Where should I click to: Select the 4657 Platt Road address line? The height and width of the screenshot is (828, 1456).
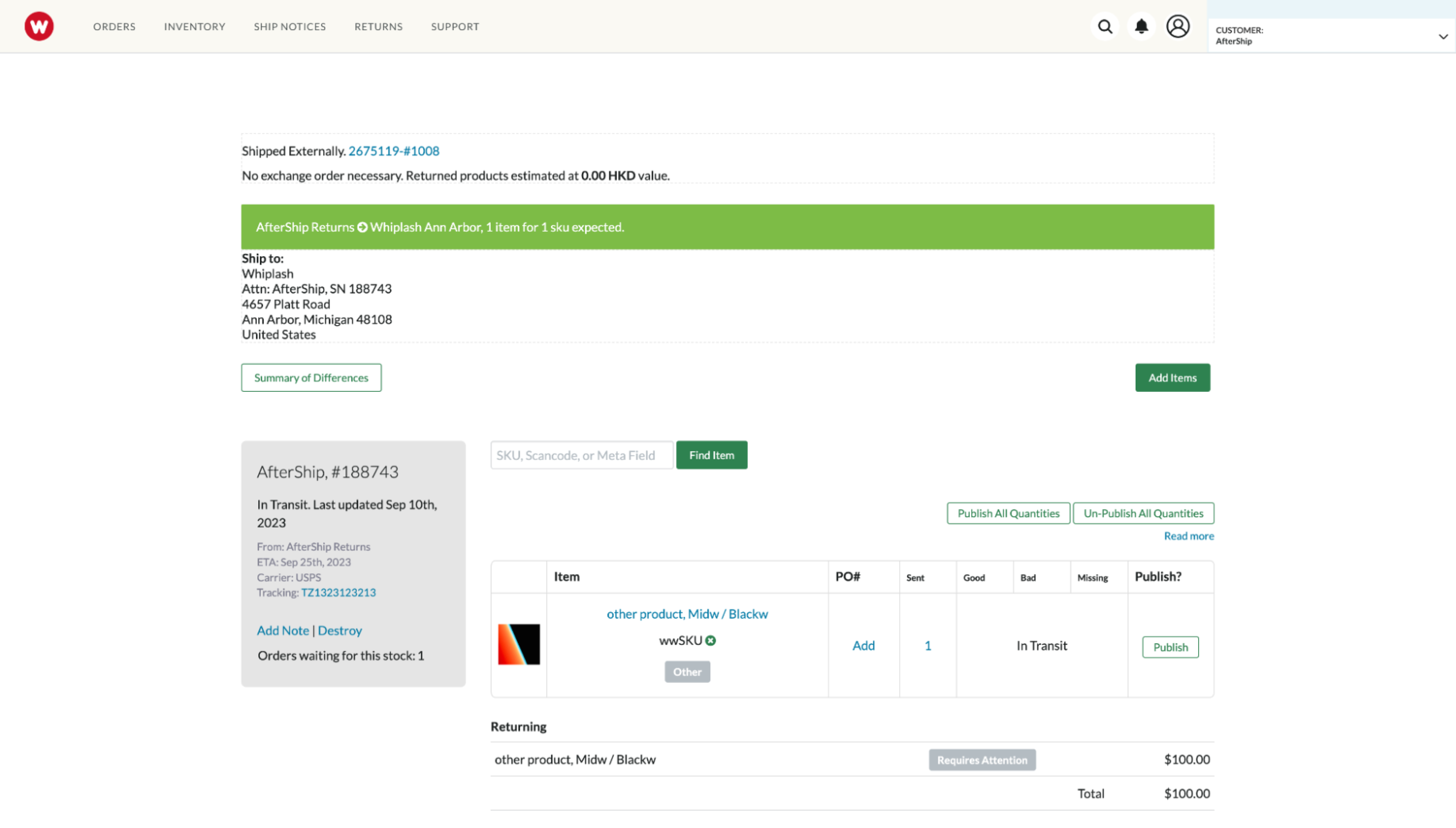click(x=286, y=304)
